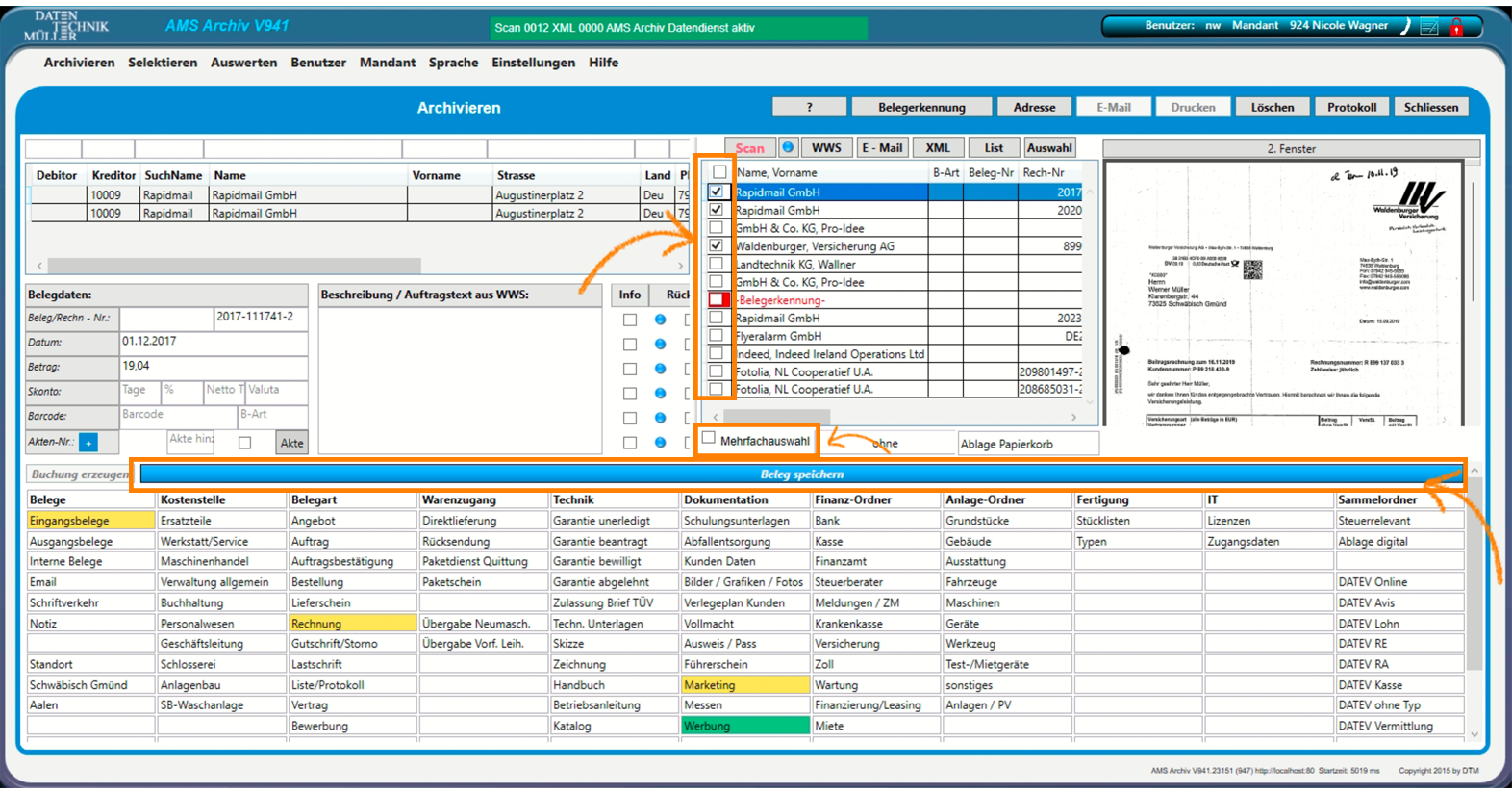The height and width of the screenshot is (794, 1512).
Task: Click the red Belegerkennung marker box
Action: (x=717, y=300)
